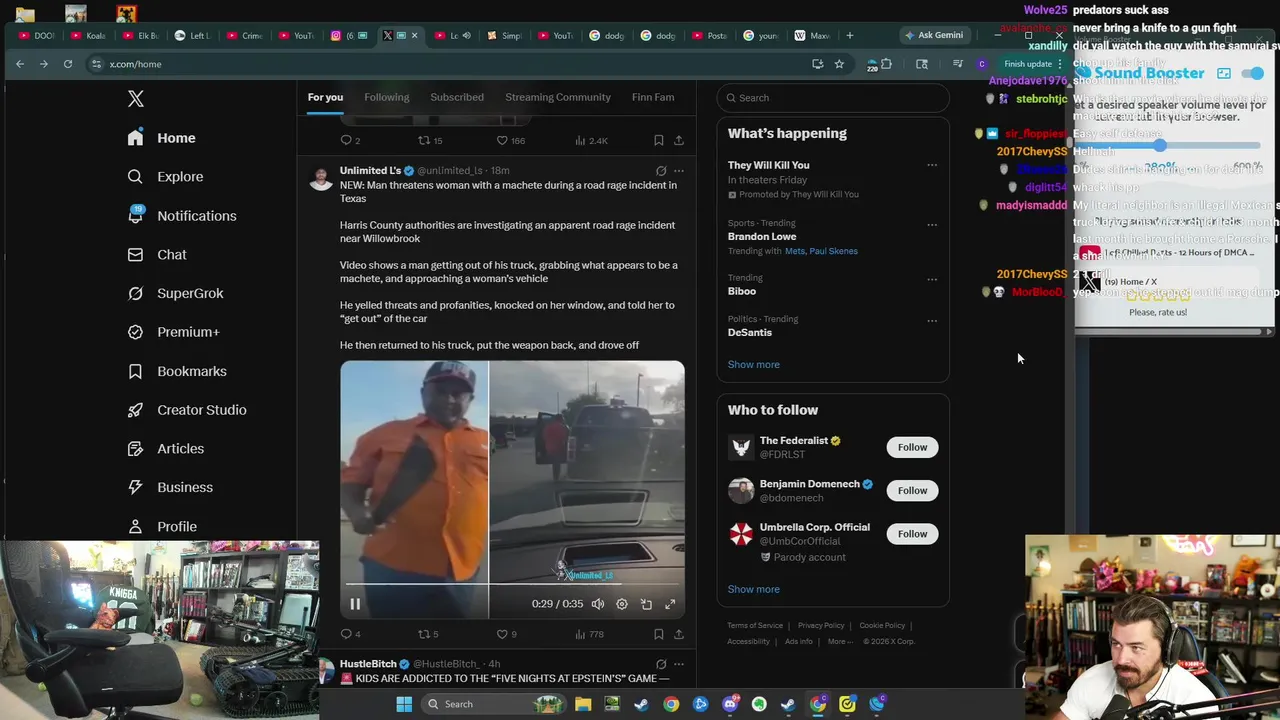Reply to the Unlimited L's post
Screen dimensions: 1280x720
[x=350, y=634]
